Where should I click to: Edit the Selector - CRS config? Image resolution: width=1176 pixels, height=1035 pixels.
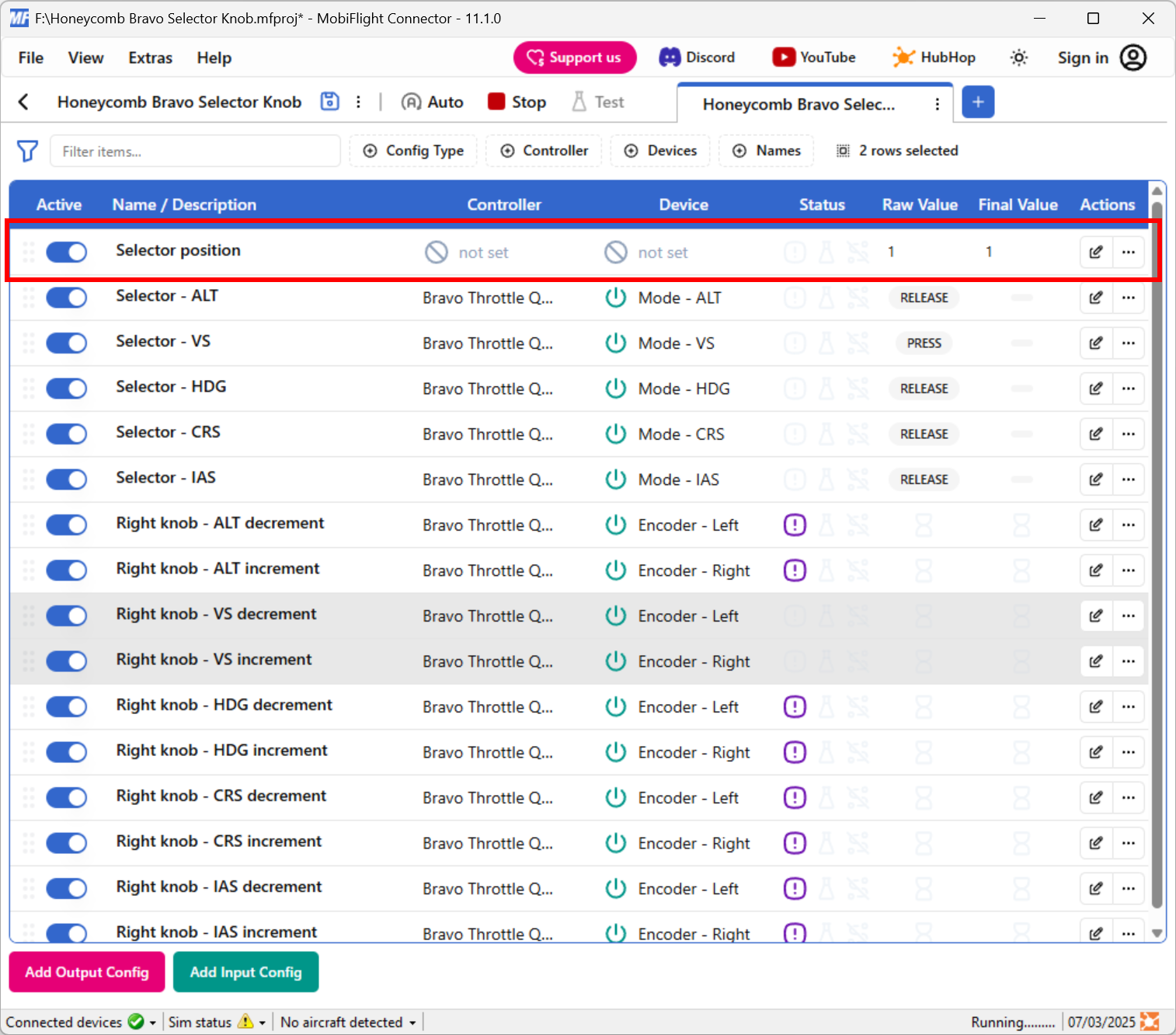[1096, 434]
